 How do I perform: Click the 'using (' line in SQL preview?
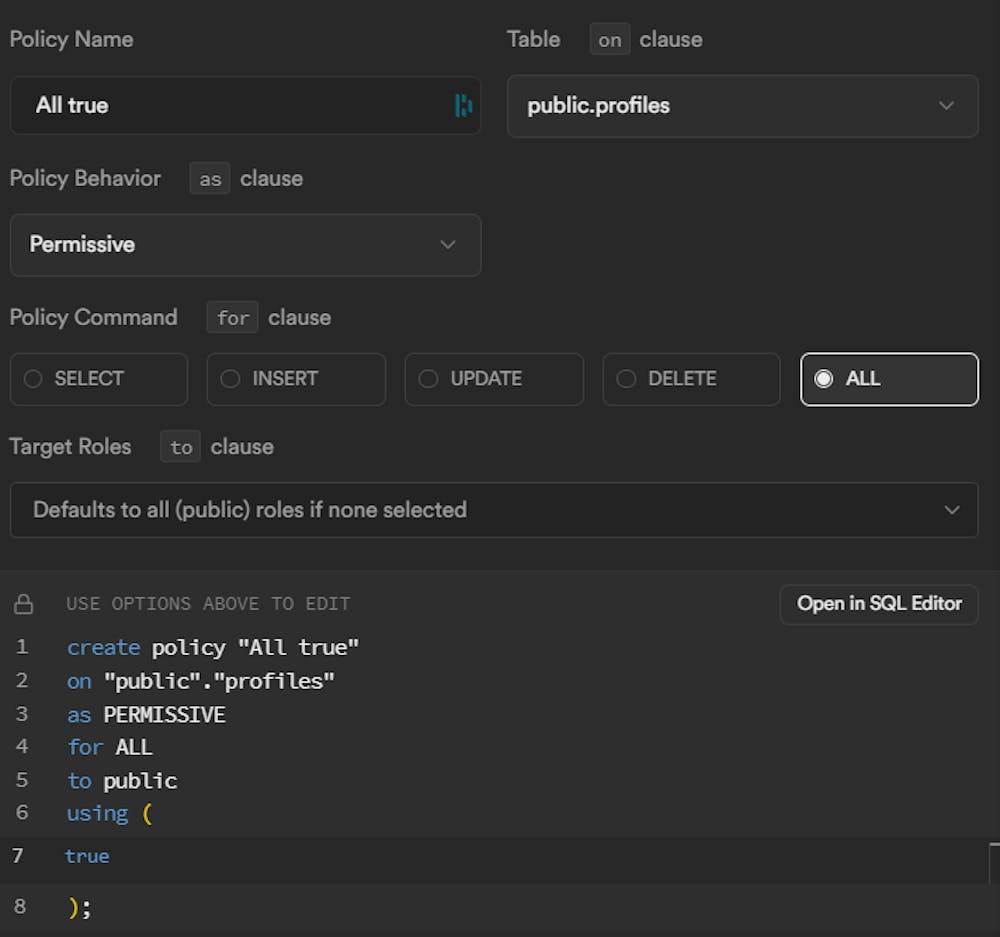109,813
